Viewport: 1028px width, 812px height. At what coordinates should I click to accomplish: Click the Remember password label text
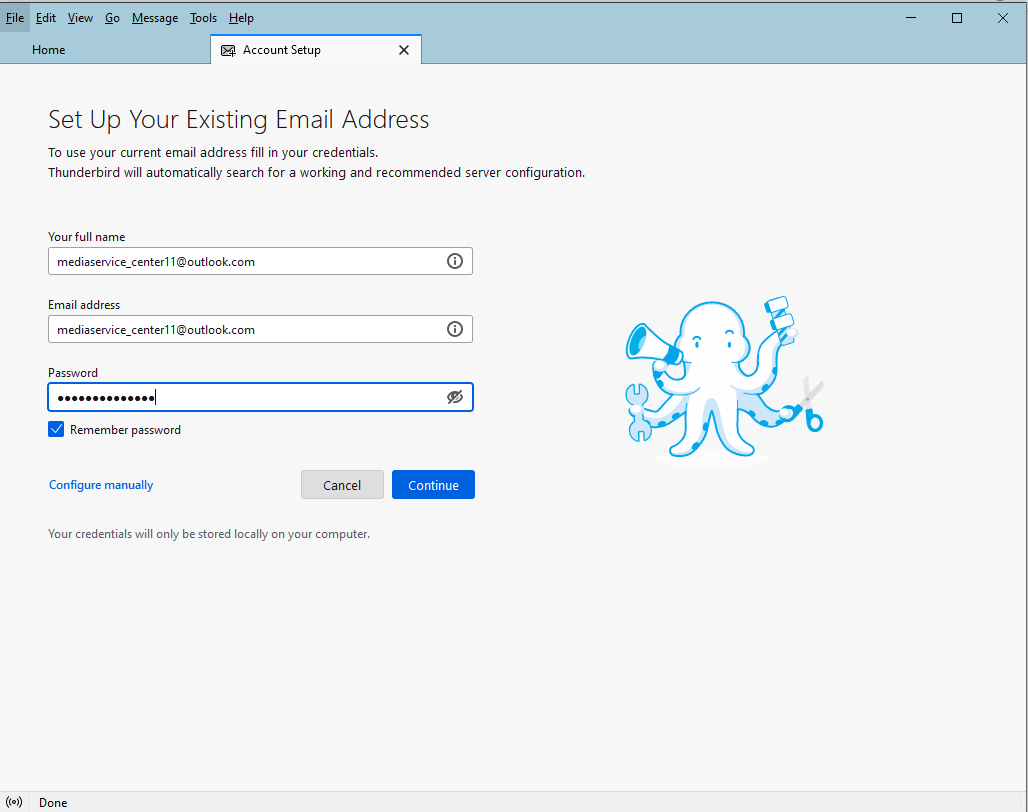point(125,430)
